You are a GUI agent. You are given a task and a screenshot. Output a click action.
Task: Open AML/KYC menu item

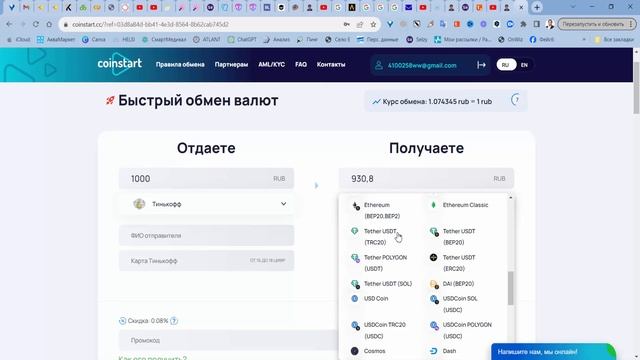(x=271, y=64)
